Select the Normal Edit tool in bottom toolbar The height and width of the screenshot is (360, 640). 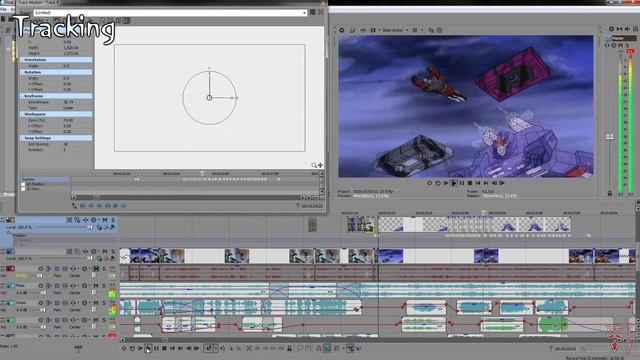[209, 348]
